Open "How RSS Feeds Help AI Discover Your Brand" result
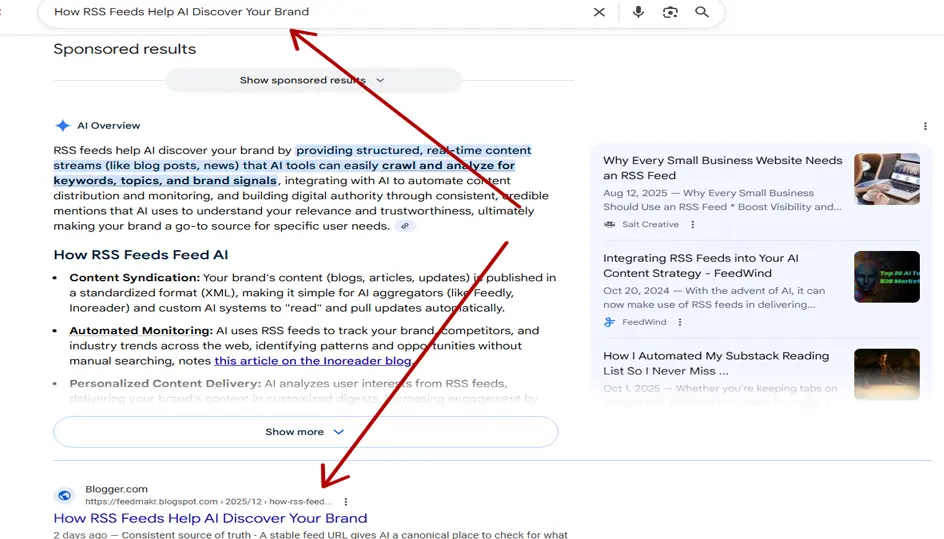 pyautogui.click(x=210, y=519)
